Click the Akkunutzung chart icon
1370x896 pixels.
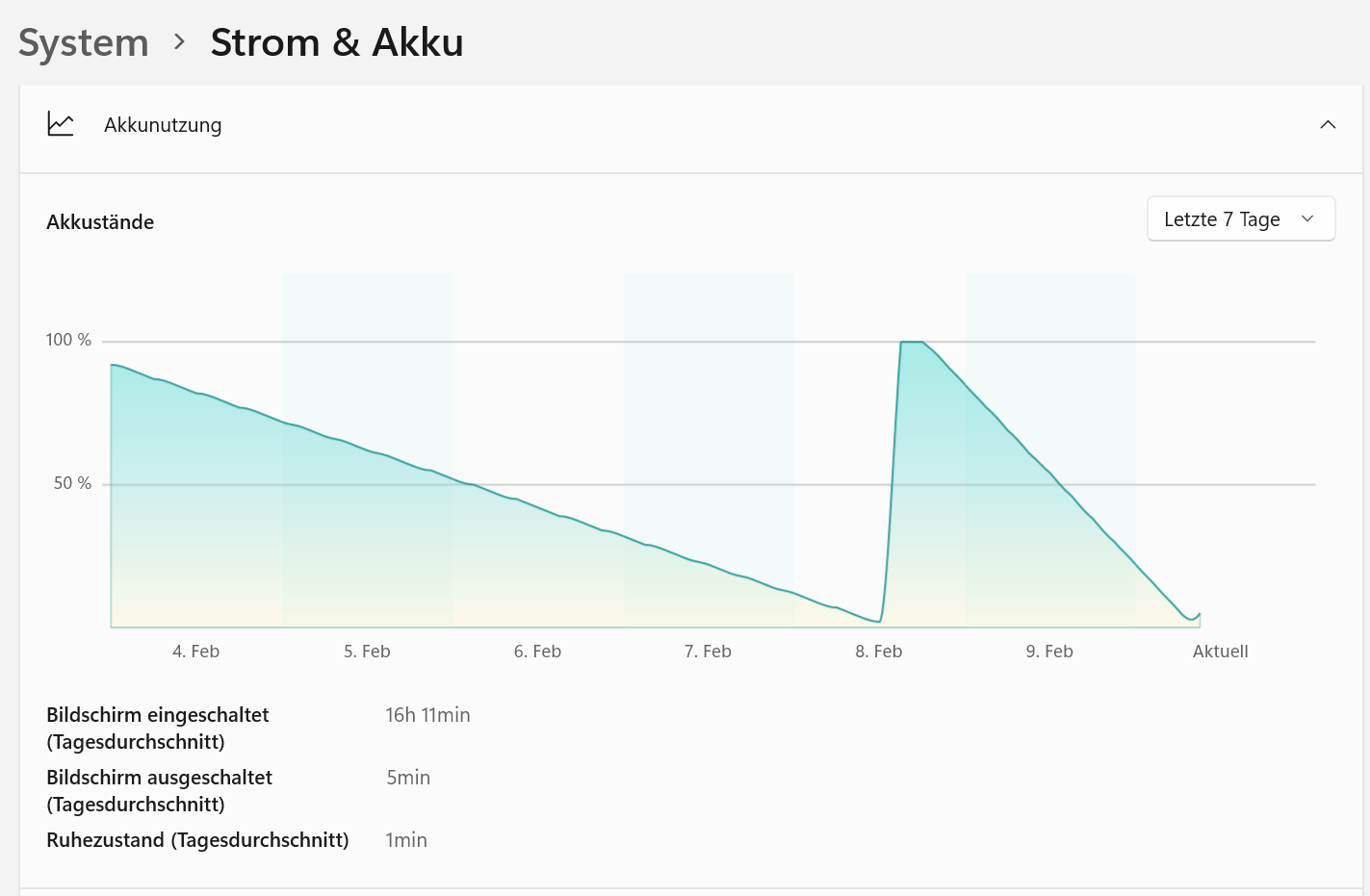(x=61, y=124)
